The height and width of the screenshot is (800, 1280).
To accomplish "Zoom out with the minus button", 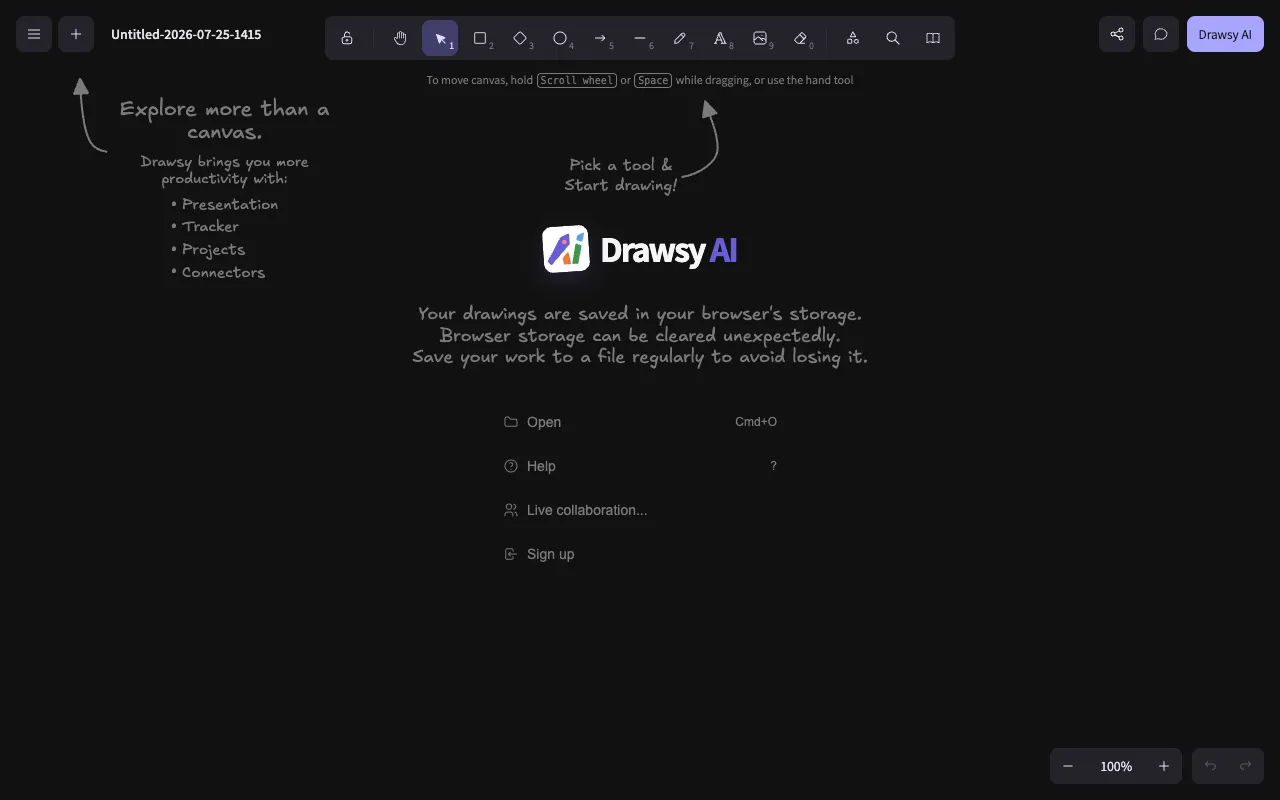I will click(1068, 766).
